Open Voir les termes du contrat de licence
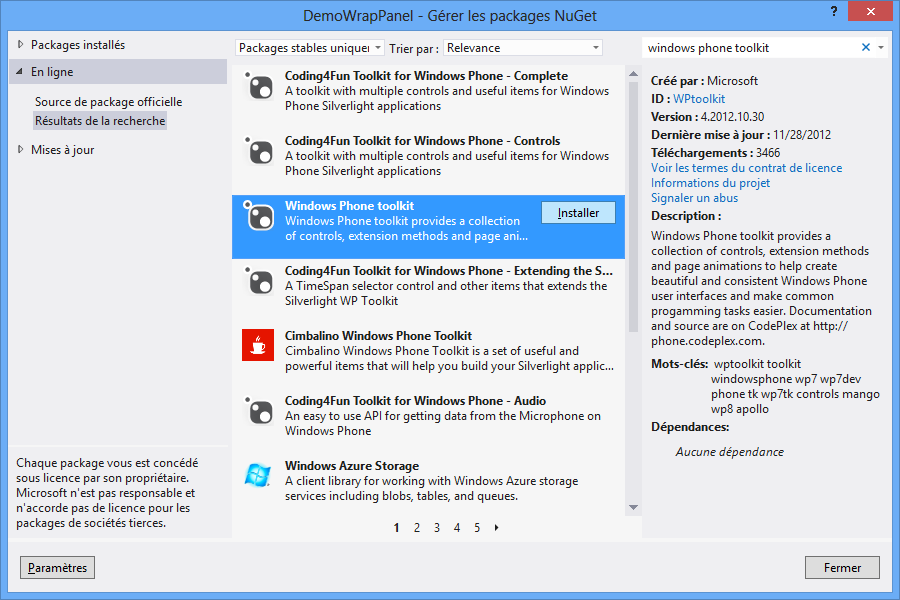 746,168
